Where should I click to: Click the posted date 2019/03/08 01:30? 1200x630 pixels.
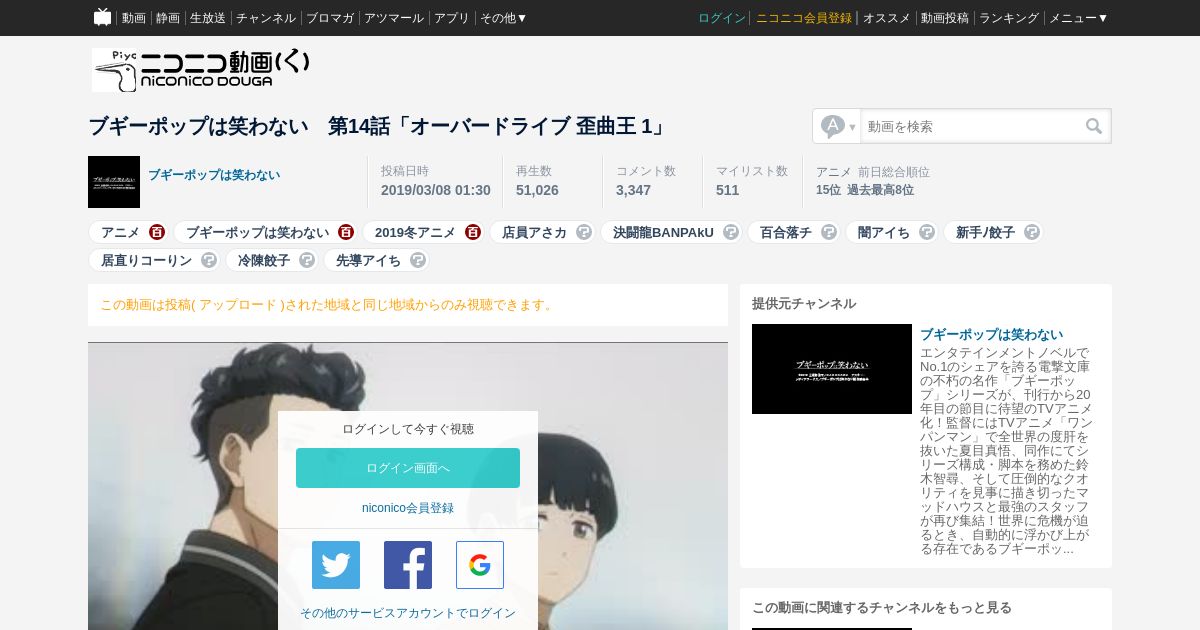pos(435,190)
